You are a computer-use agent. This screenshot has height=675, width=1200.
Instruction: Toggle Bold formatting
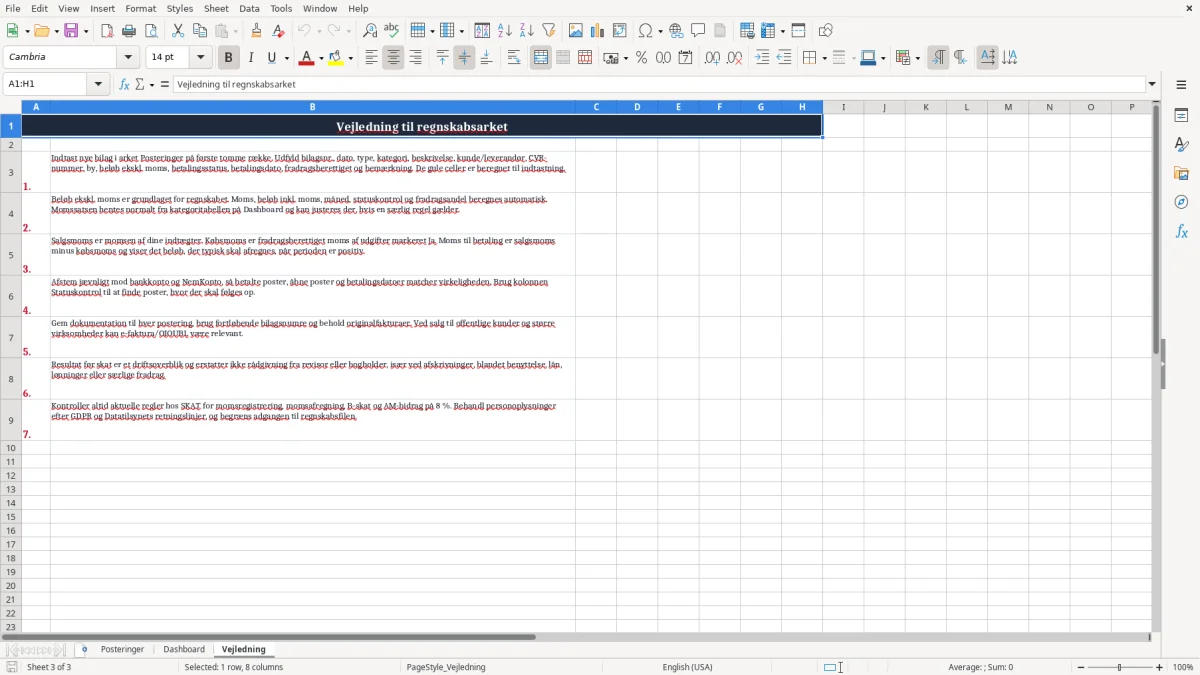point(229,58)
